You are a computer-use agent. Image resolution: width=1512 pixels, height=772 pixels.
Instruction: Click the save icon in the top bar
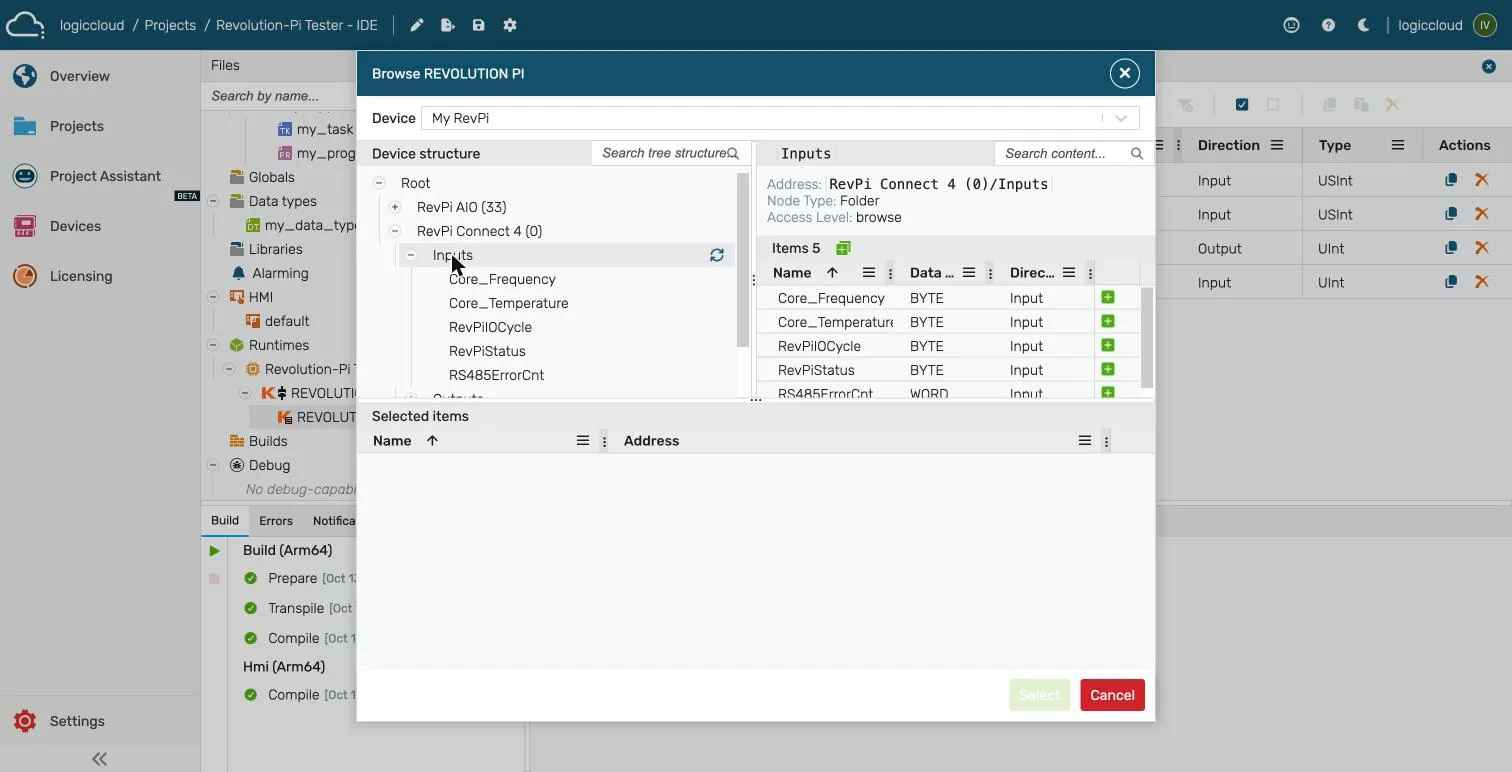point(478,25)
